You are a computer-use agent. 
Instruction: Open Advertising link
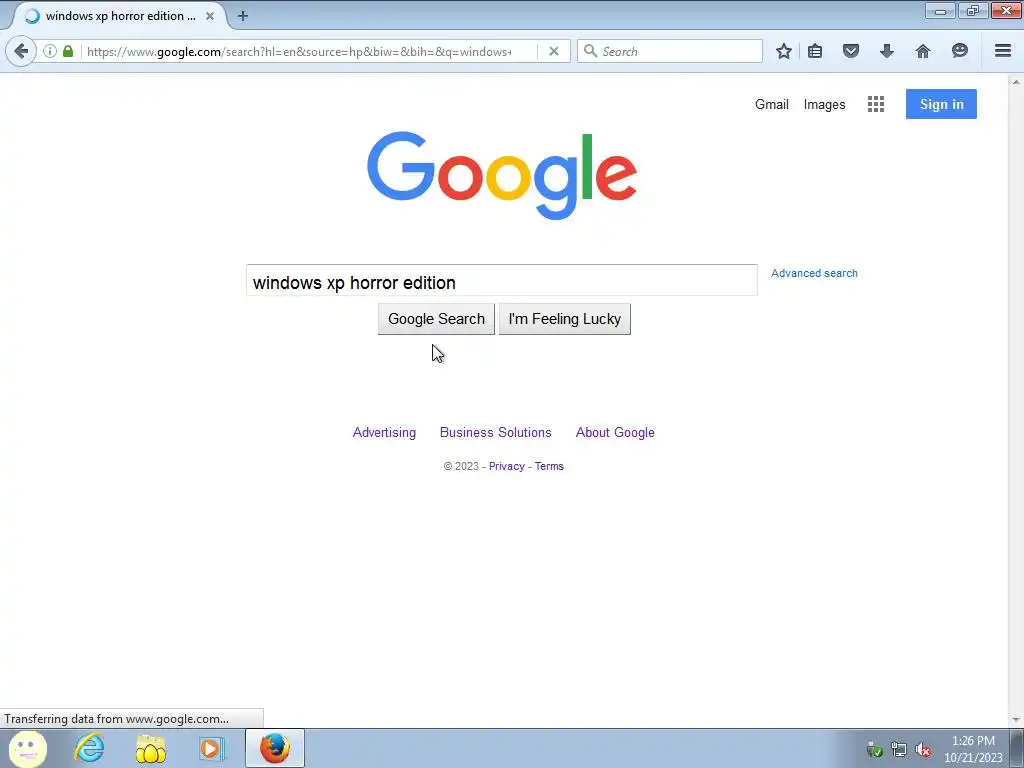pos(384,432)
